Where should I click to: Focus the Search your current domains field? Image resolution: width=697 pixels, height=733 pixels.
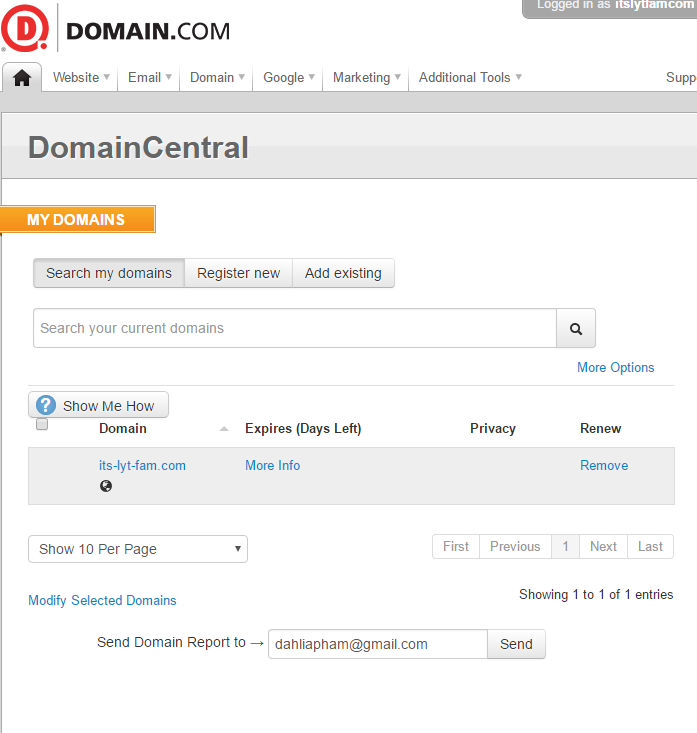coord(295,328)
